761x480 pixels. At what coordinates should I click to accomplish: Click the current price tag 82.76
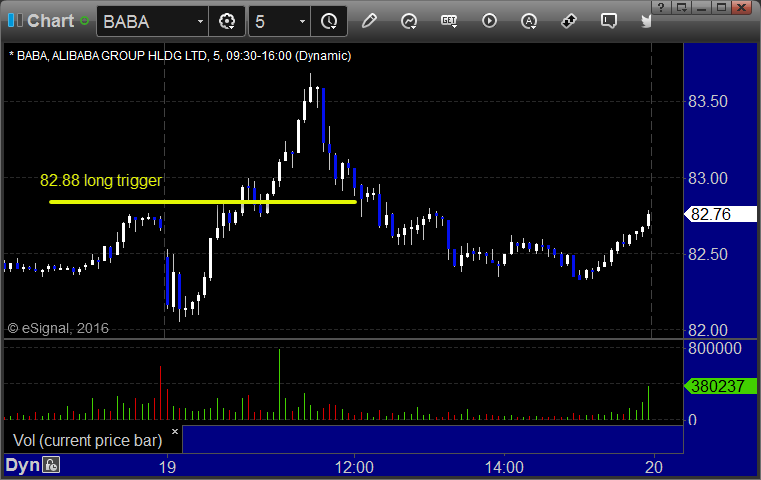tap(721, 214)
